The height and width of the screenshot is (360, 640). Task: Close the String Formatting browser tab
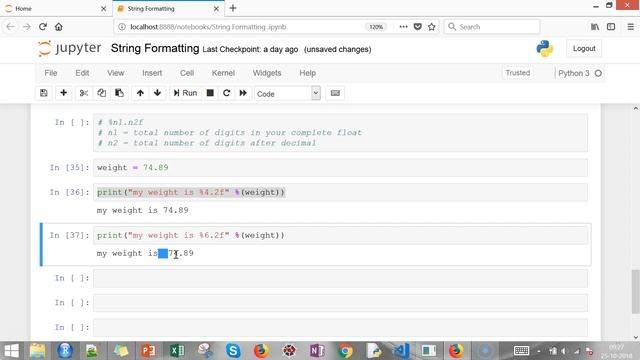point(216,9)
